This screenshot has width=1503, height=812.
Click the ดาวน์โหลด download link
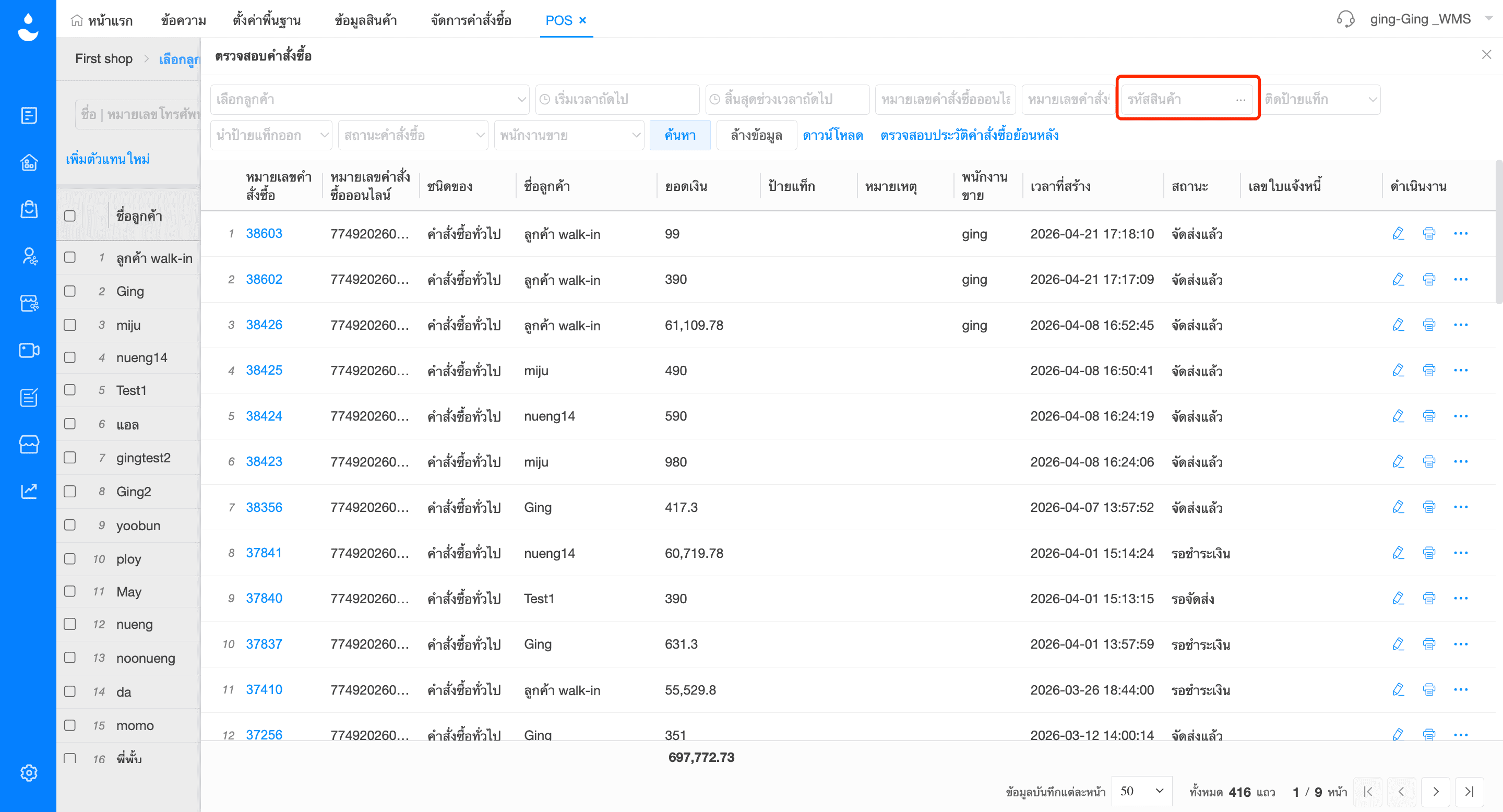pyautogui.click(x=832, y=135)
